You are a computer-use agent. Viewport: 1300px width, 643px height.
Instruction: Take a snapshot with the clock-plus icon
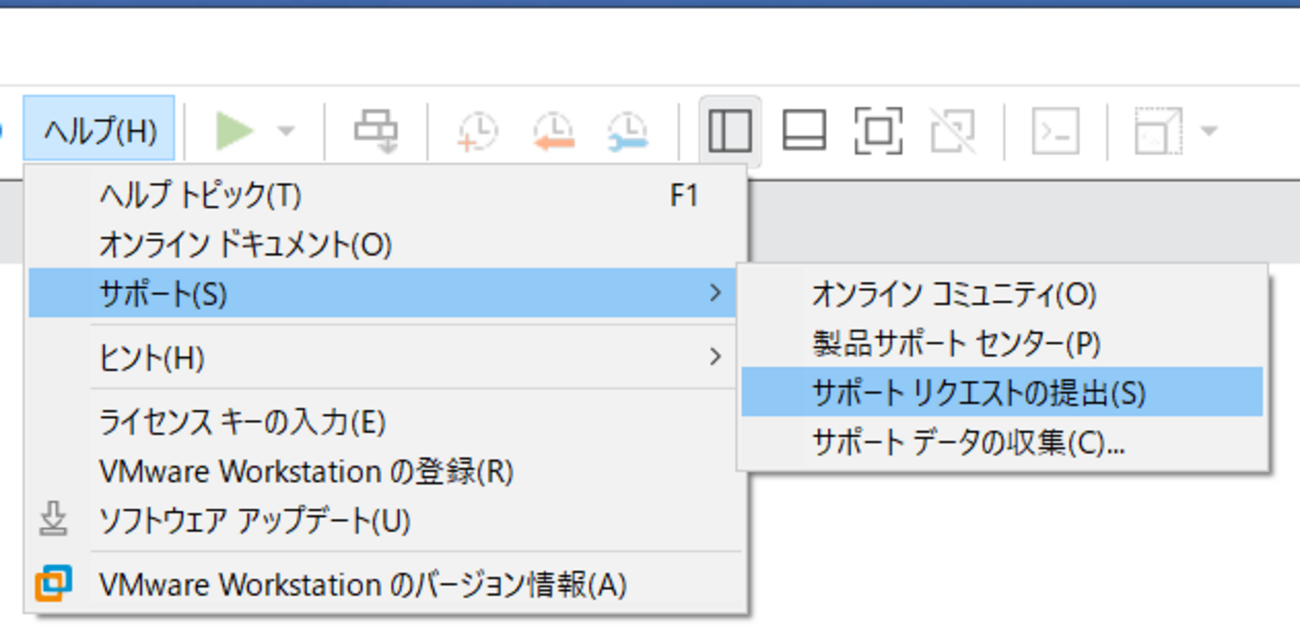point(477,131)
